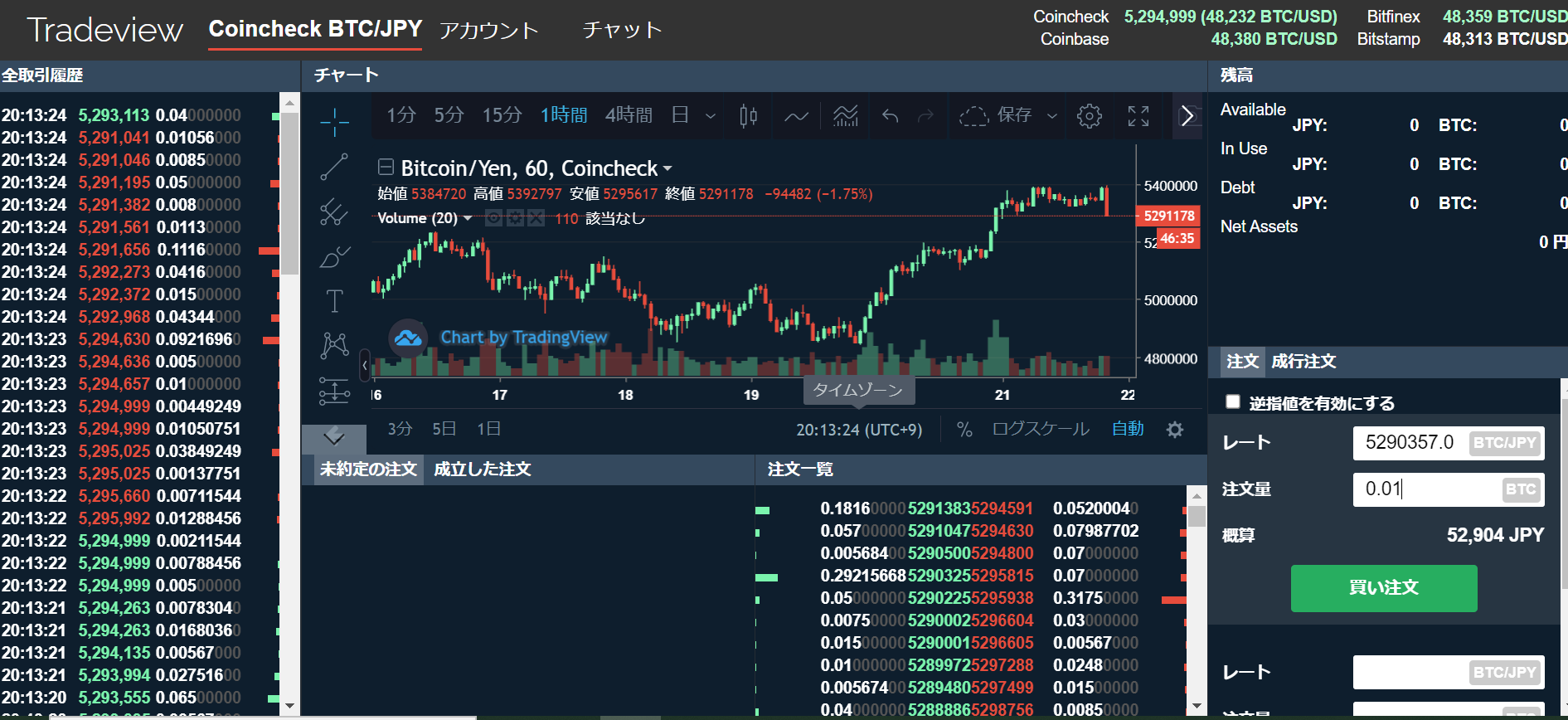Click the Tradeview logo

(105, 30)
